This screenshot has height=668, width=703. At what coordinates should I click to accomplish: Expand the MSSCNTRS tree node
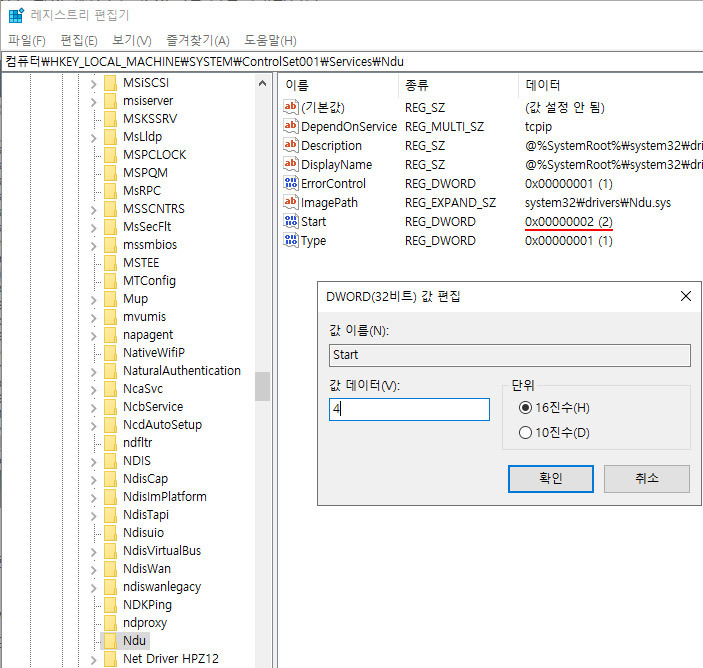tap(93, 210)
